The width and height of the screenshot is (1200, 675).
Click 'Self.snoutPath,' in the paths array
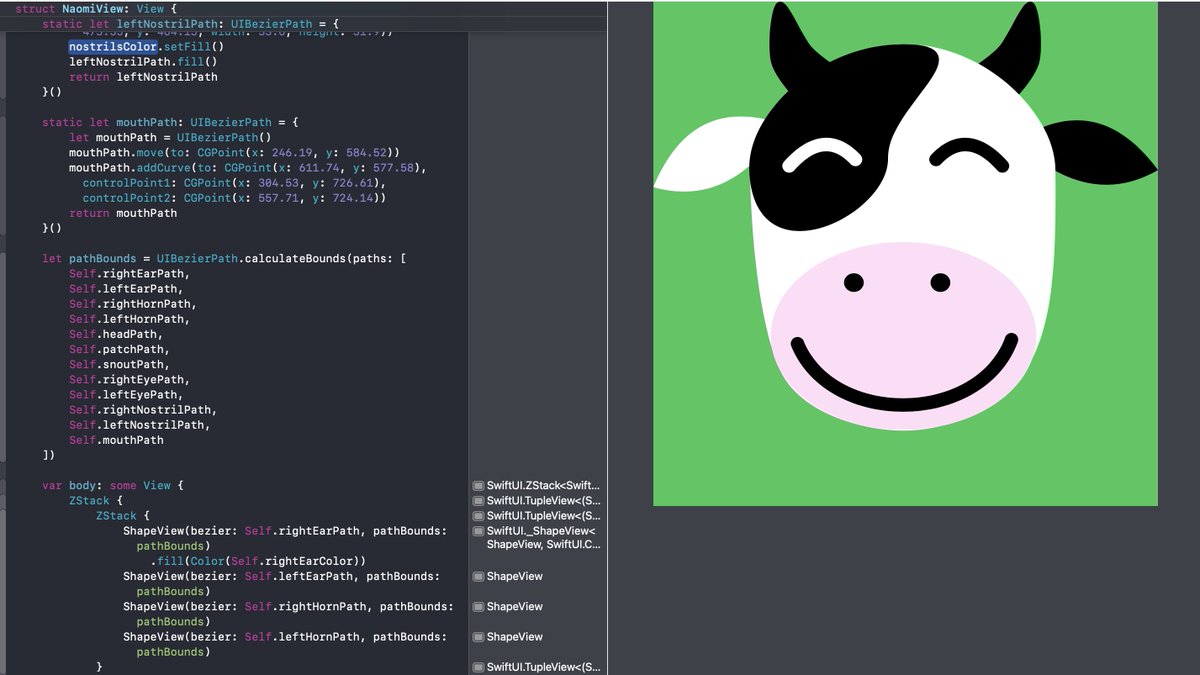(119, 365)
